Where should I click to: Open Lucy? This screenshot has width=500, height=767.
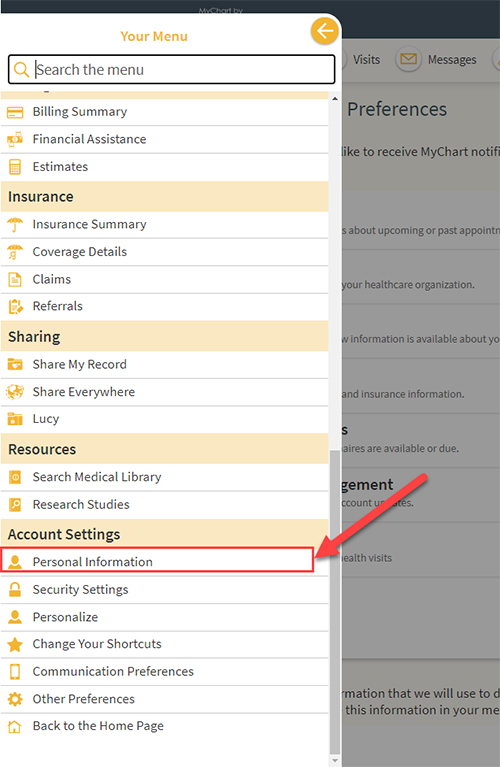164,419
